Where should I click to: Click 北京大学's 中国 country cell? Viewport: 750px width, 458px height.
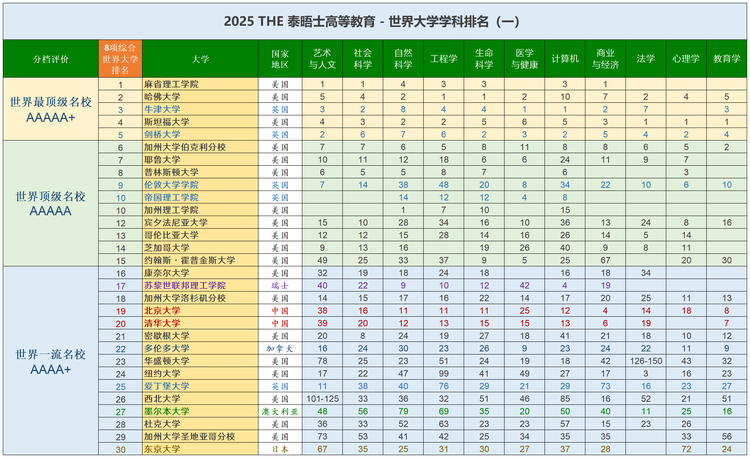280,311
